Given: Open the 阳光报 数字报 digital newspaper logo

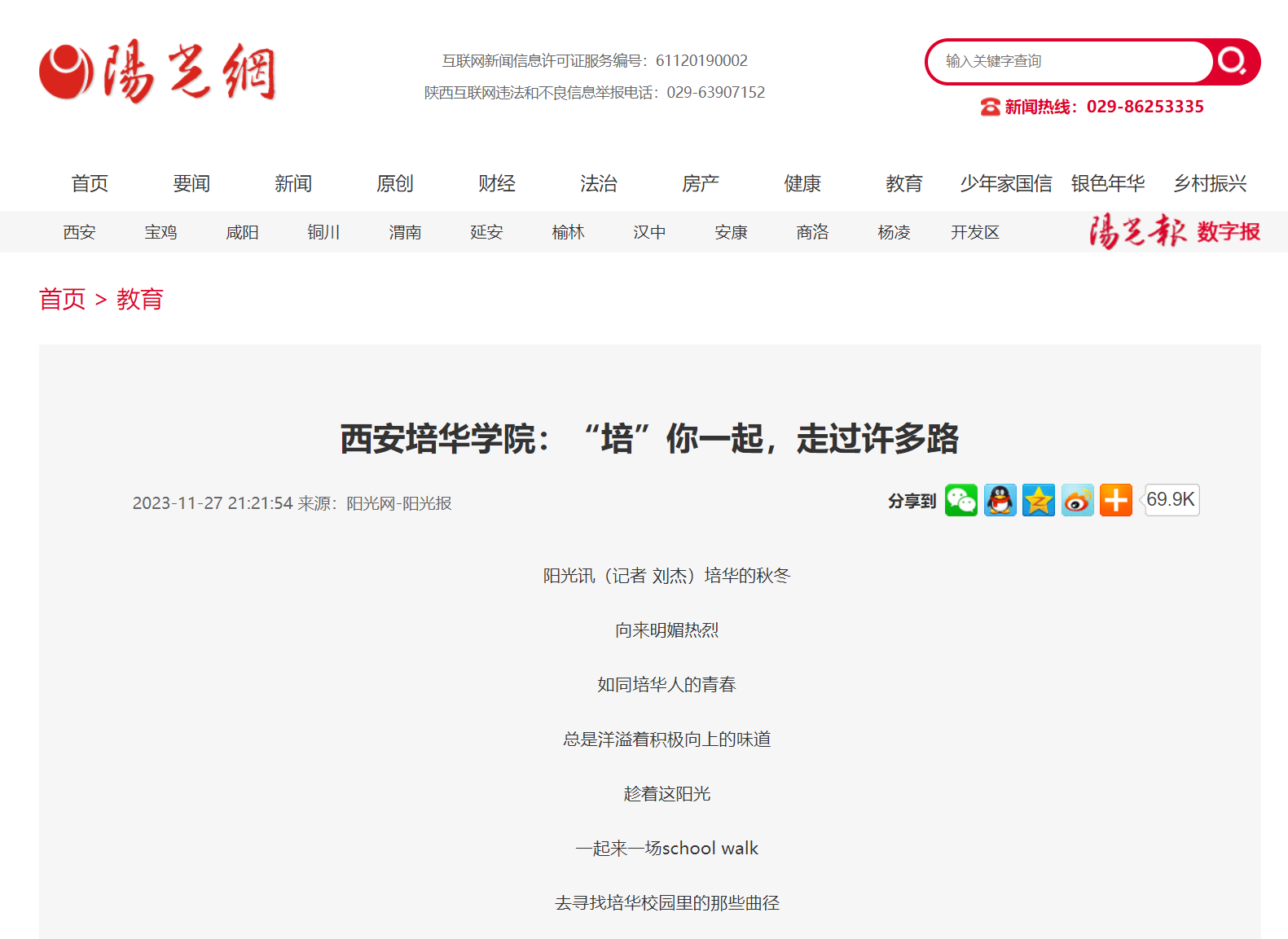Looking at the screenshot, I should pos(1174,232).
